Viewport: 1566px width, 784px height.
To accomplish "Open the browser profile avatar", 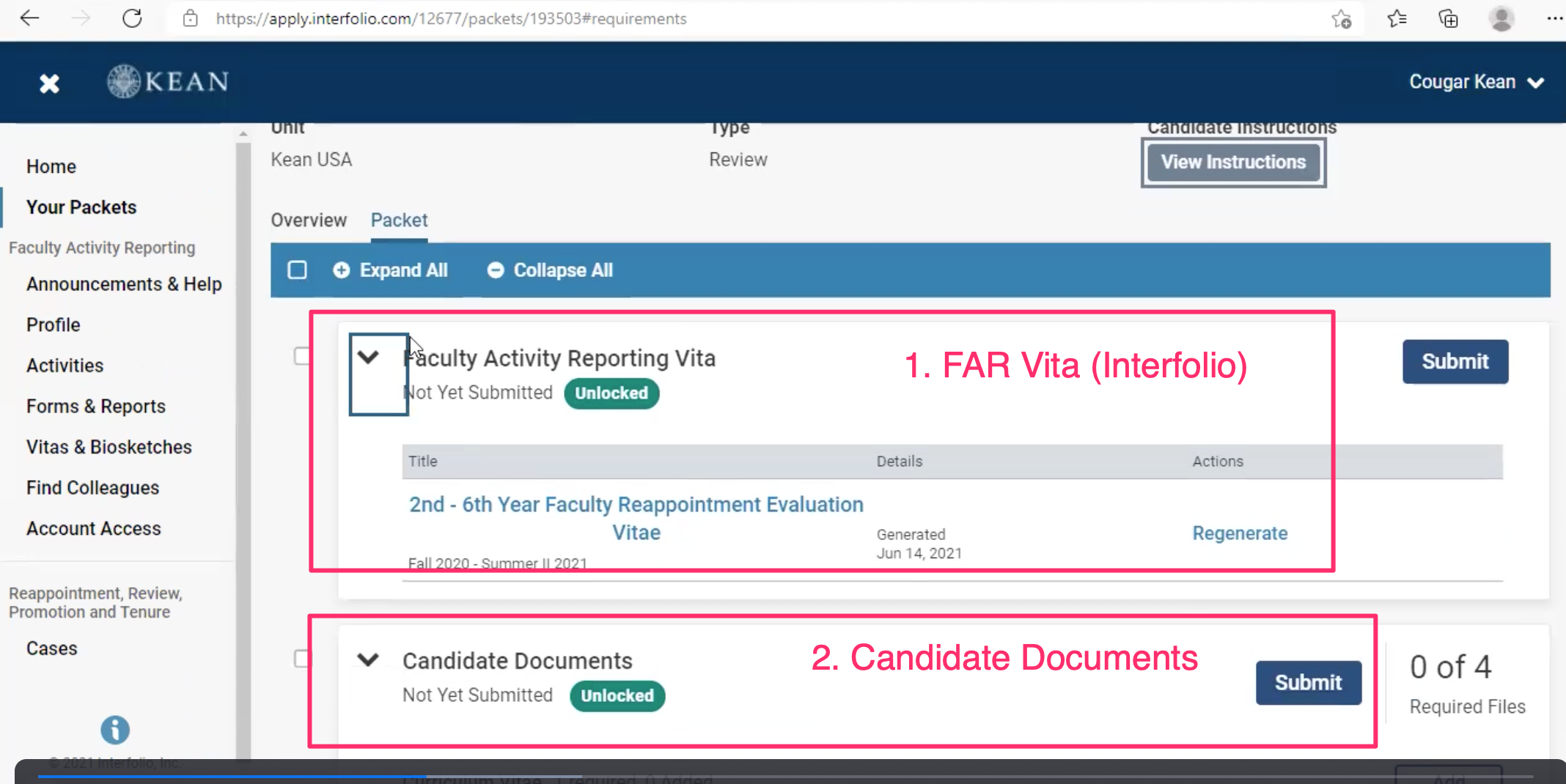I will (1501, 18).
